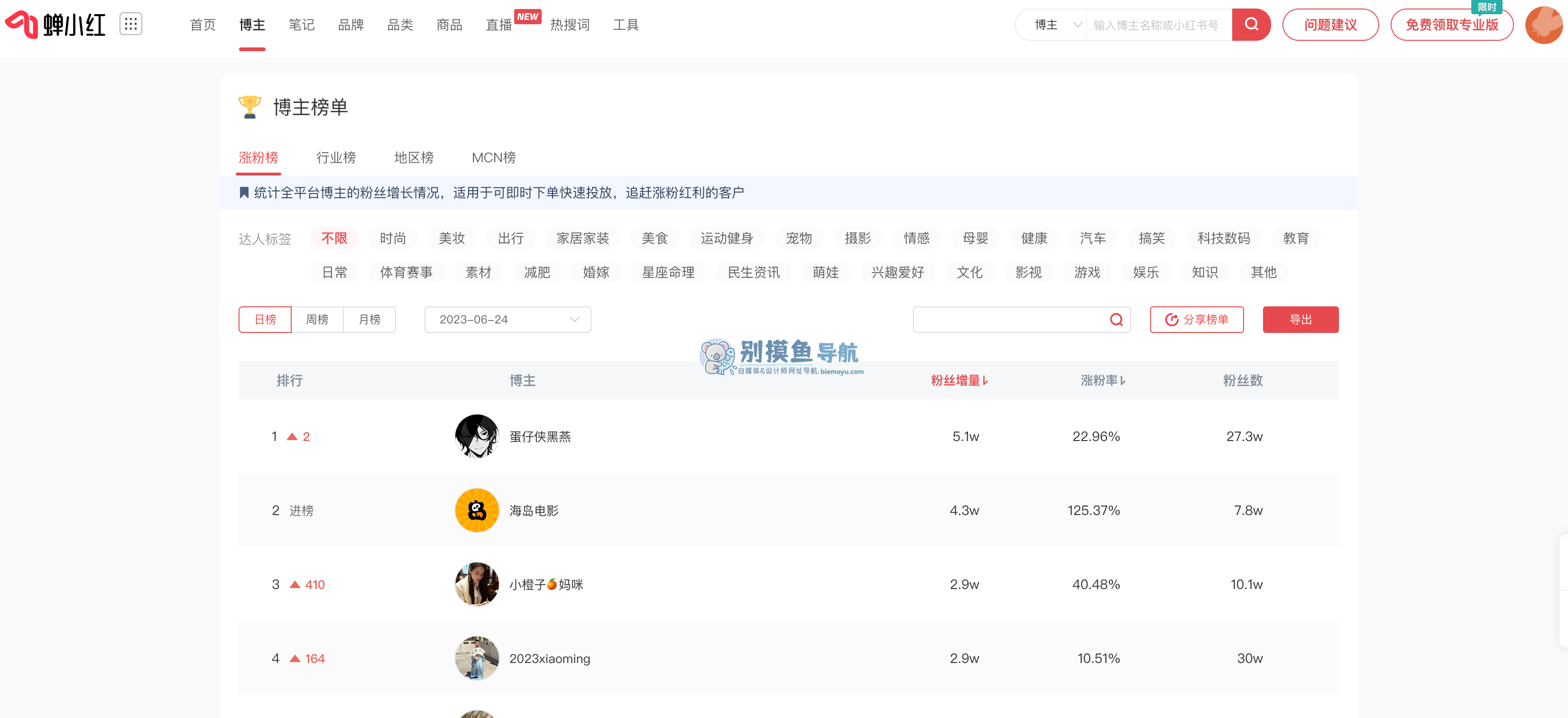Screen dimensions: 1568x718
Task: Click the magnifier icon in the ranking search box
Action: [1116, 320]
